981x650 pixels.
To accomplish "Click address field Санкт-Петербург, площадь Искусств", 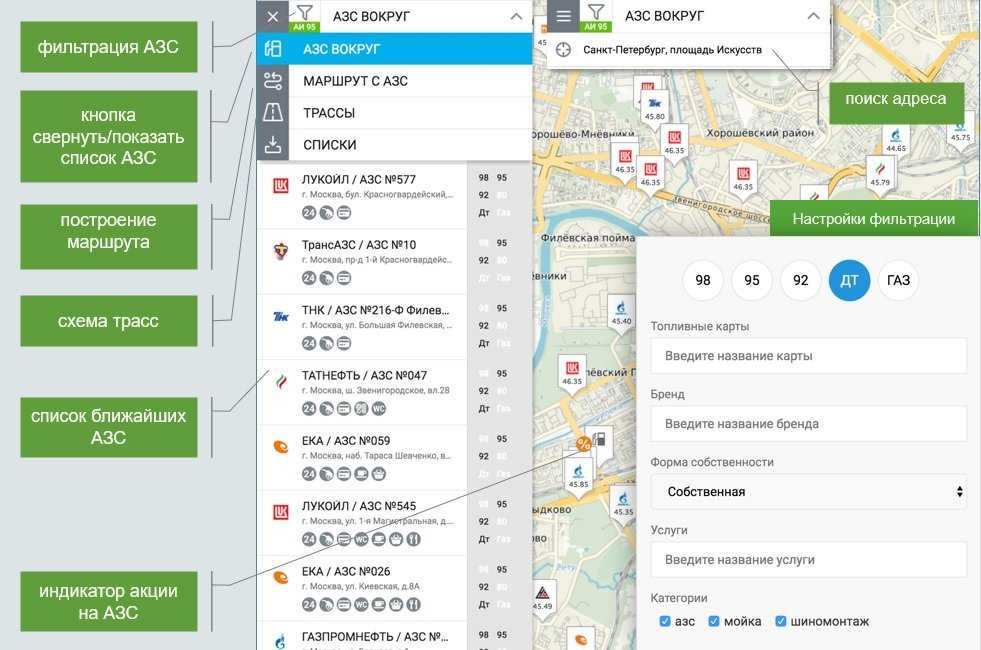I will point(672,49).
